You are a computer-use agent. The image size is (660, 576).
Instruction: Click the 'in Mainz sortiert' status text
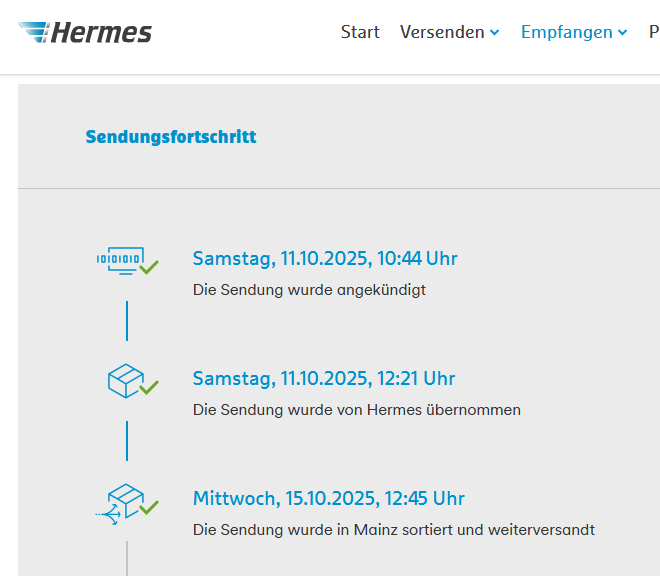click(394, 530)
